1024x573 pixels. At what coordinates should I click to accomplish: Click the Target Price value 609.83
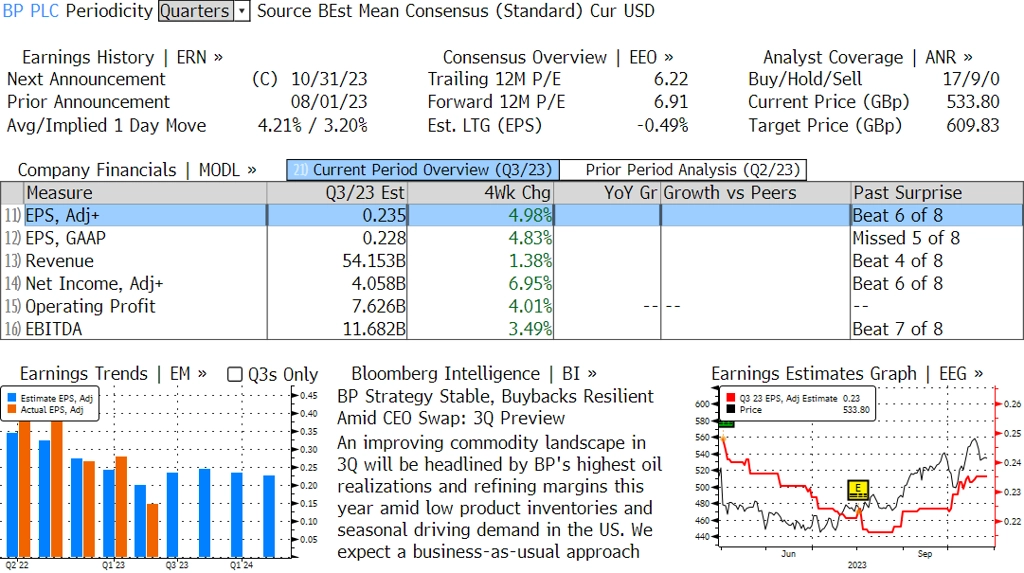pos(973,125)
